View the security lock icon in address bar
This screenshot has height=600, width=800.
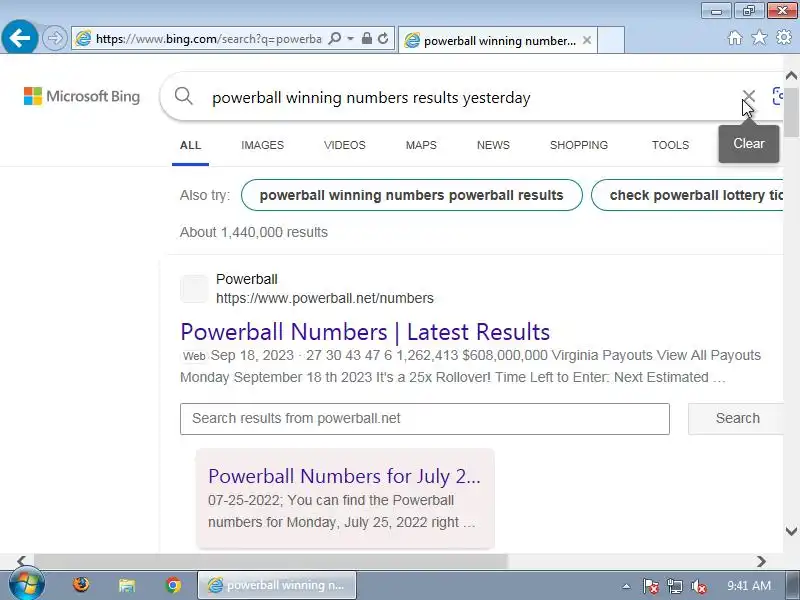(x=366, y=39)
